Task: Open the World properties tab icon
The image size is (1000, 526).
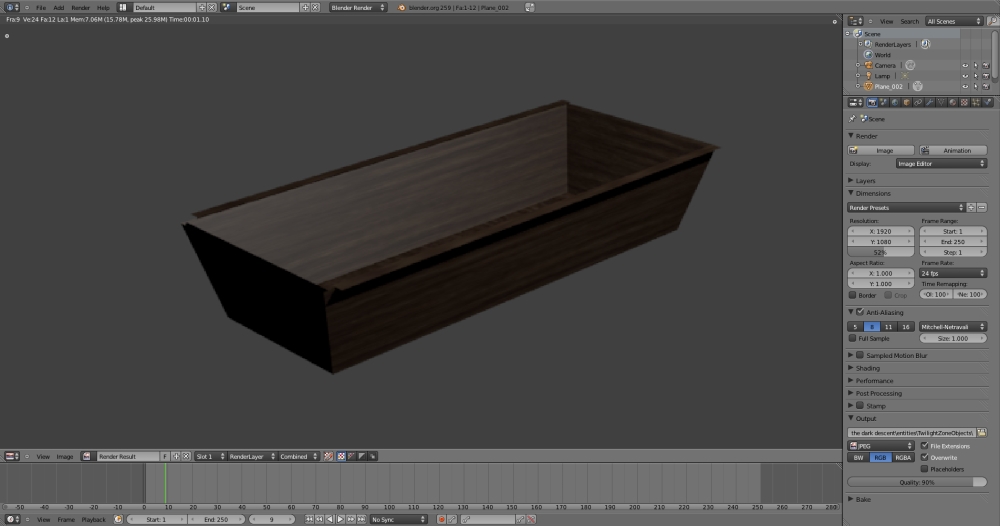Action: (895, 102)
